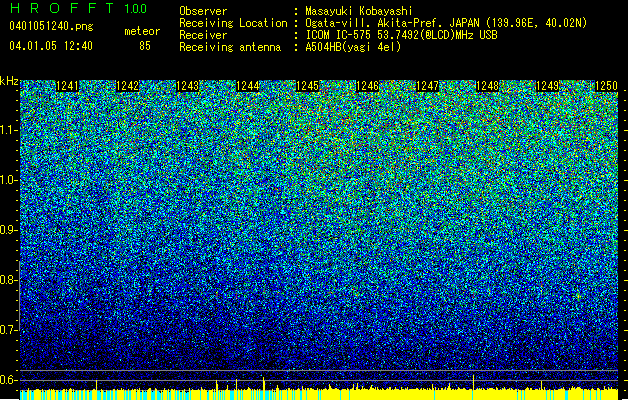Click the HROFFT 1.0.0 title text
The width and height of the screenshot is (629, 400).
[78, 8]
